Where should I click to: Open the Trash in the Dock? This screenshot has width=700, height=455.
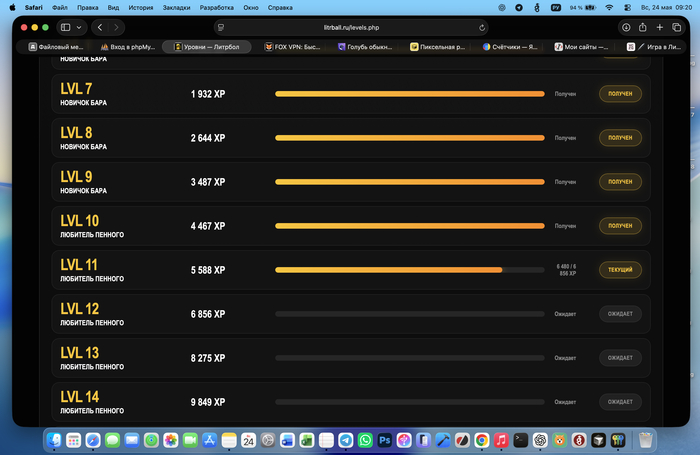tap(646, 440)
